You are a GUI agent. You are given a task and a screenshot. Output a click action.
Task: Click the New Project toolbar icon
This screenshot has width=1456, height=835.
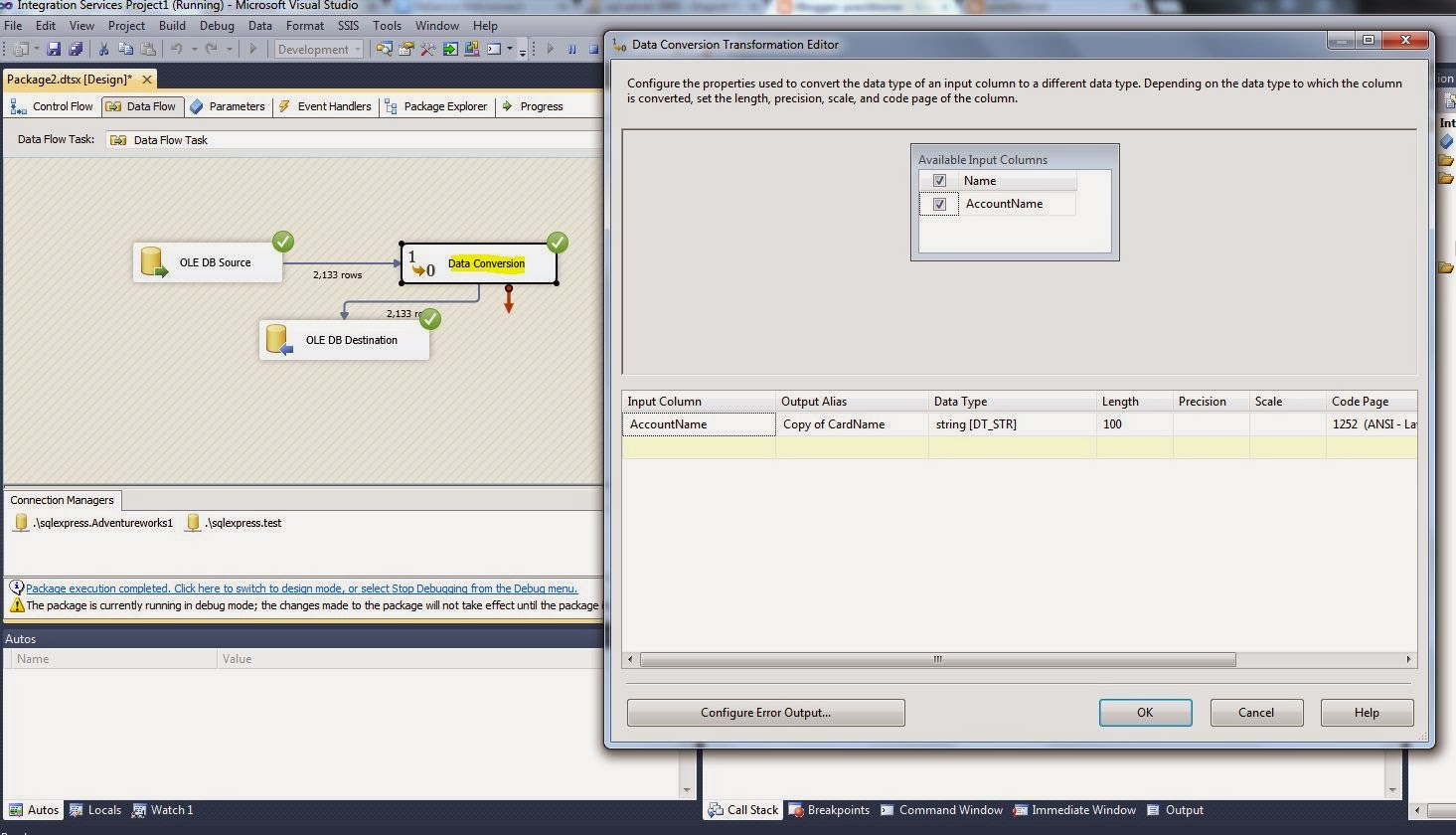(20, 49)
